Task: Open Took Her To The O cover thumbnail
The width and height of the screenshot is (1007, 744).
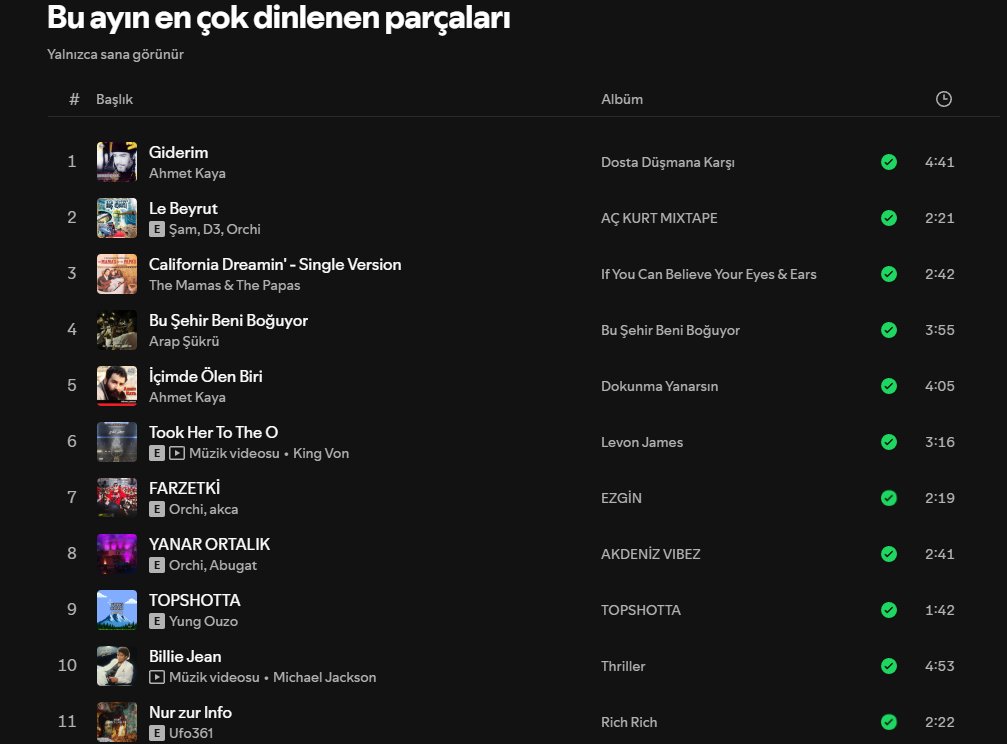Action: (117, 442)
